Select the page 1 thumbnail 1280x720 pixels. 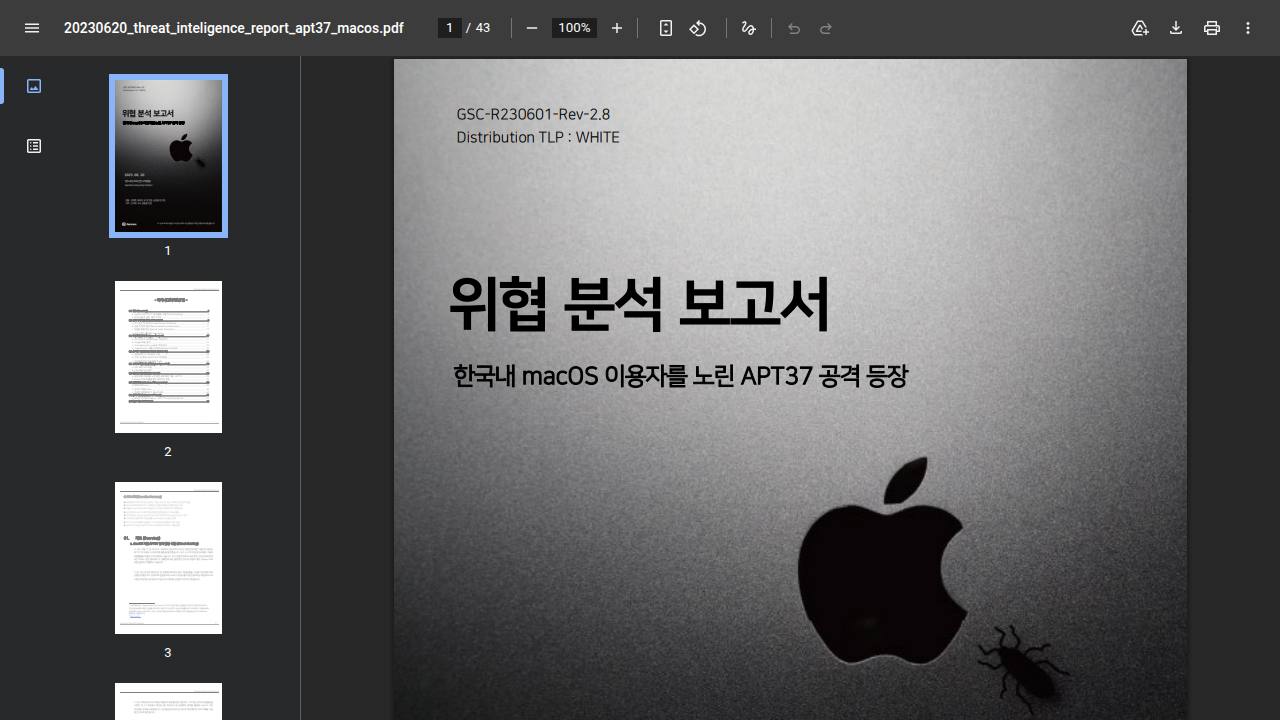(168, 156)
